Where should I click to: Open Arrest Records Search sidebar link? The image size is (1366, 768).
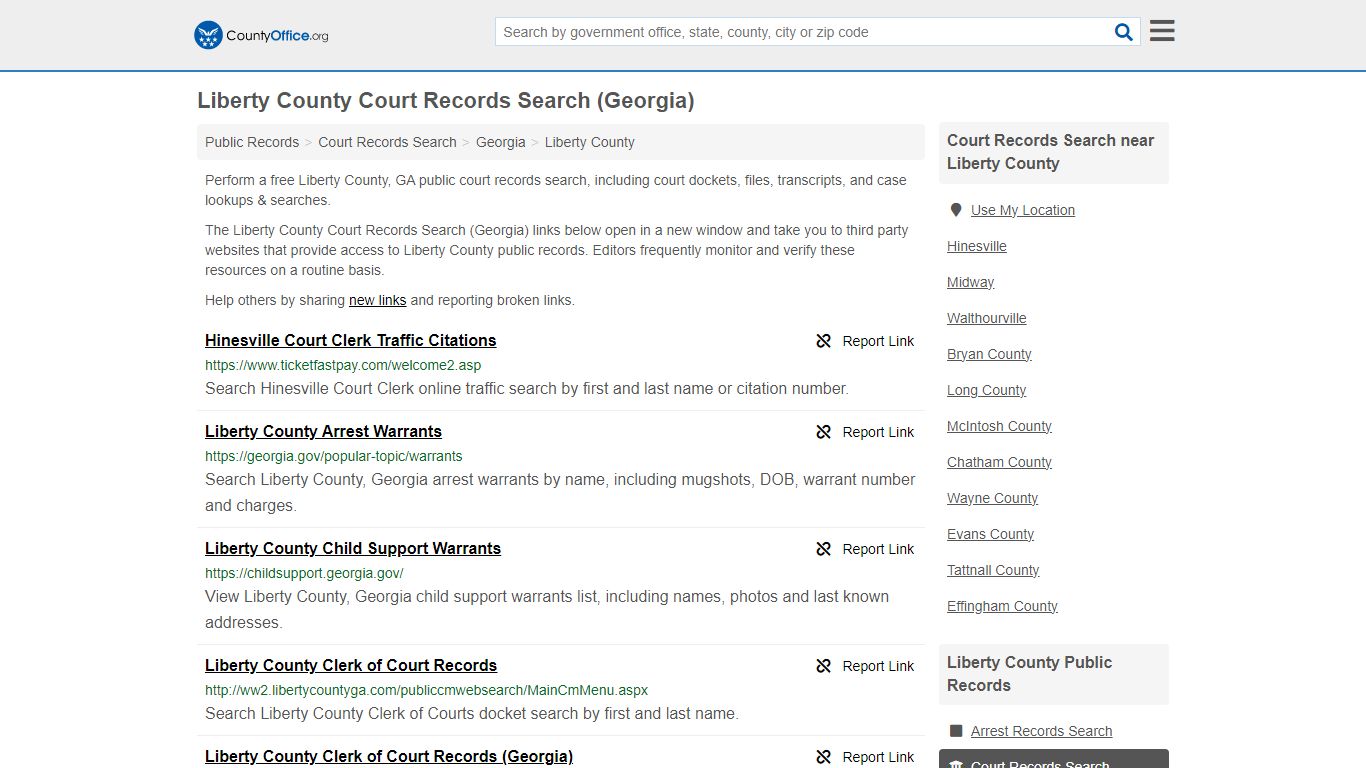[x=1041, y=731]
